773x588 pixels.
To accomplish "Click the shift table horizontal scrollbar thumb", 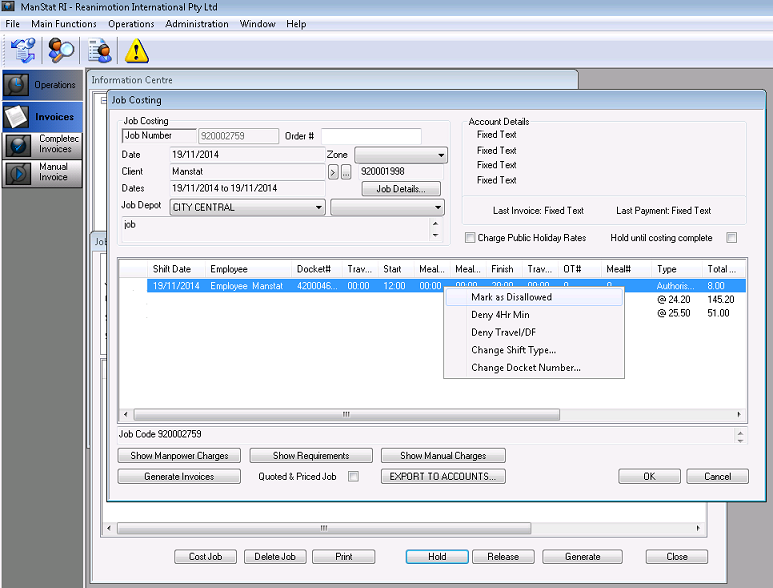I will [x=347, y=415].
